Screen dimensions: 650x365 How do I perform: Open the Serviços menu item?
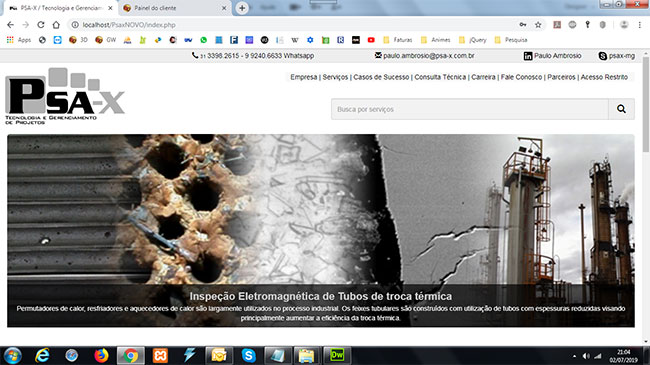335,77
